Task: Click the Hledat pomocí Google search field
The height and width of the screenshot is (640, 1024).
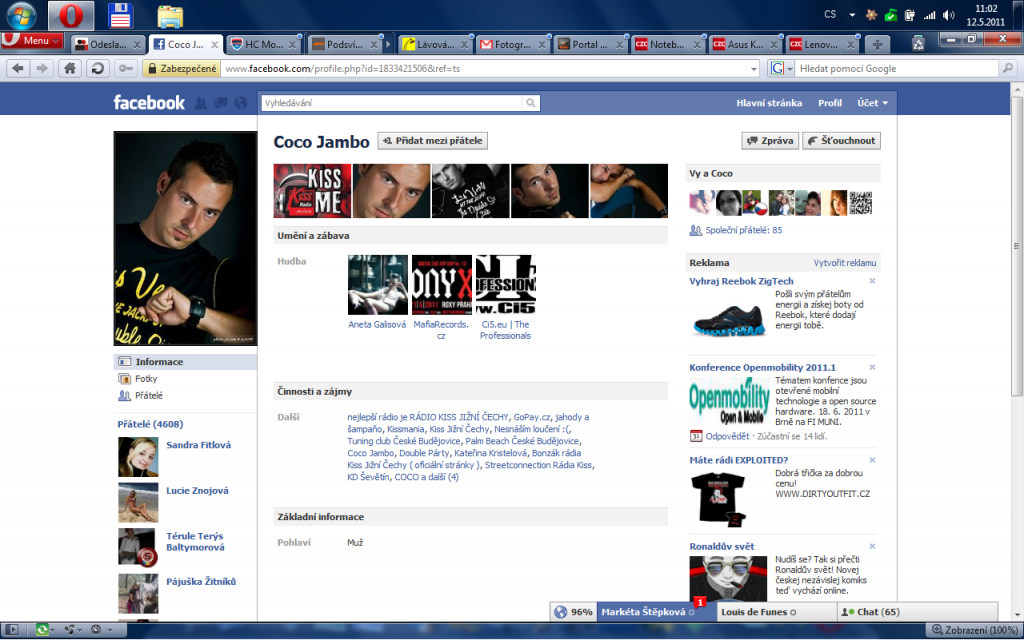Action: 897,68
